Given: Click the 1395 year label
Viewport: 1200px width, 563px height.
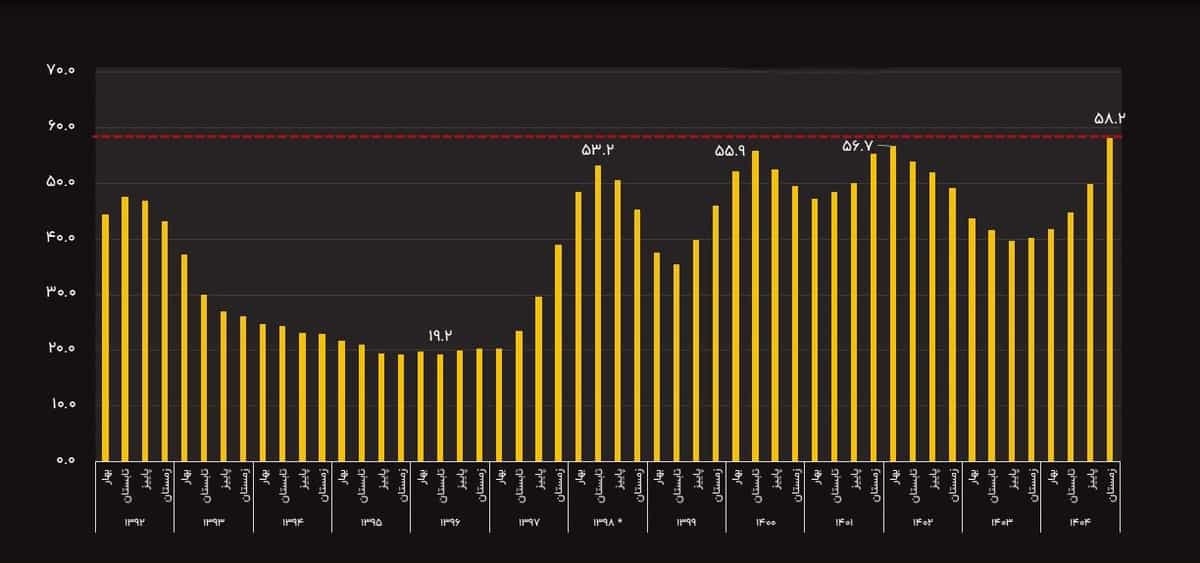Looking at the screenshot, I should click(371, 522).
